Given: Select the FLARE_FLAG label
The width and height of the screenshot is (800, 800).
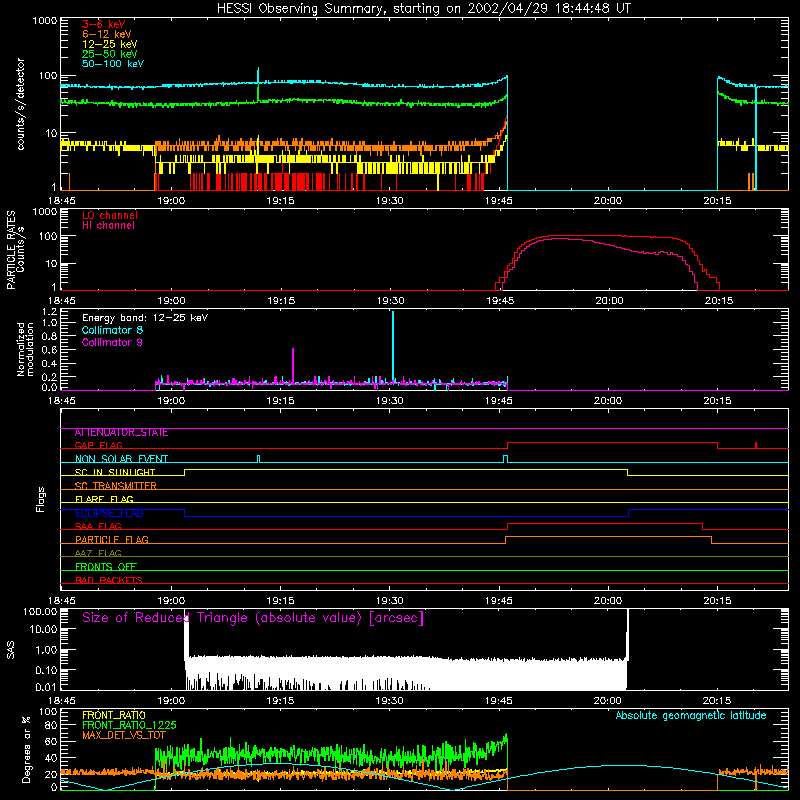Looking at the screenshot, I should [x=104, y=499].
